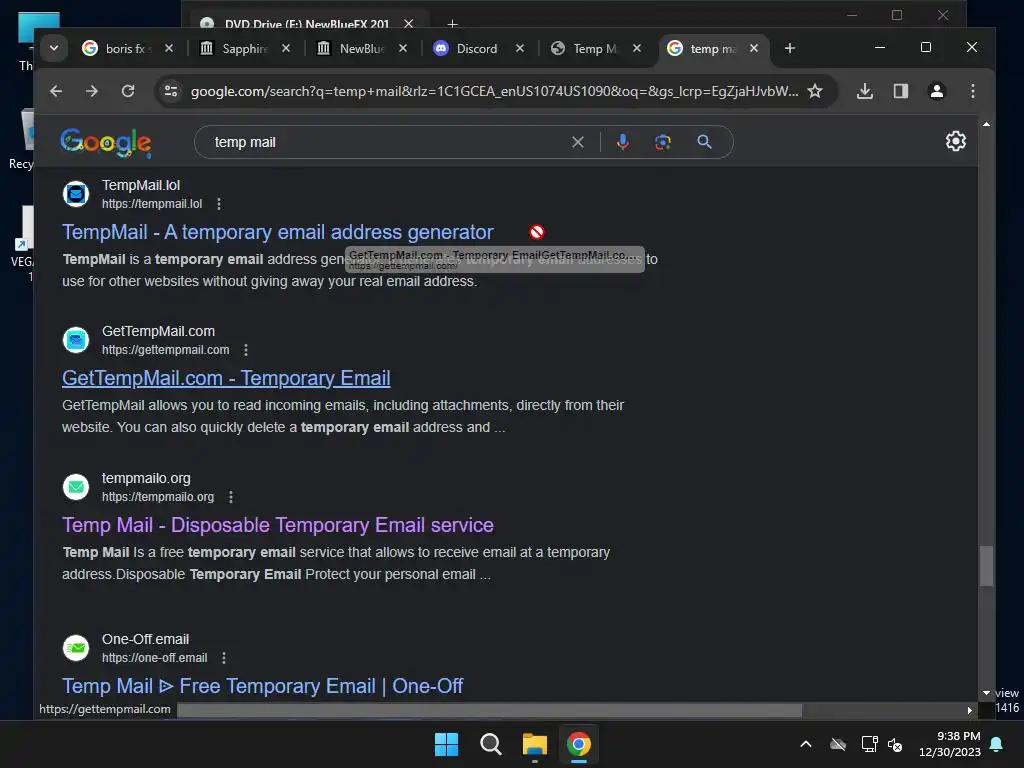Viewport: 1024px width, 768px height.
Task: Open more options for tempmailo.org result
Action: pos(231,497)
